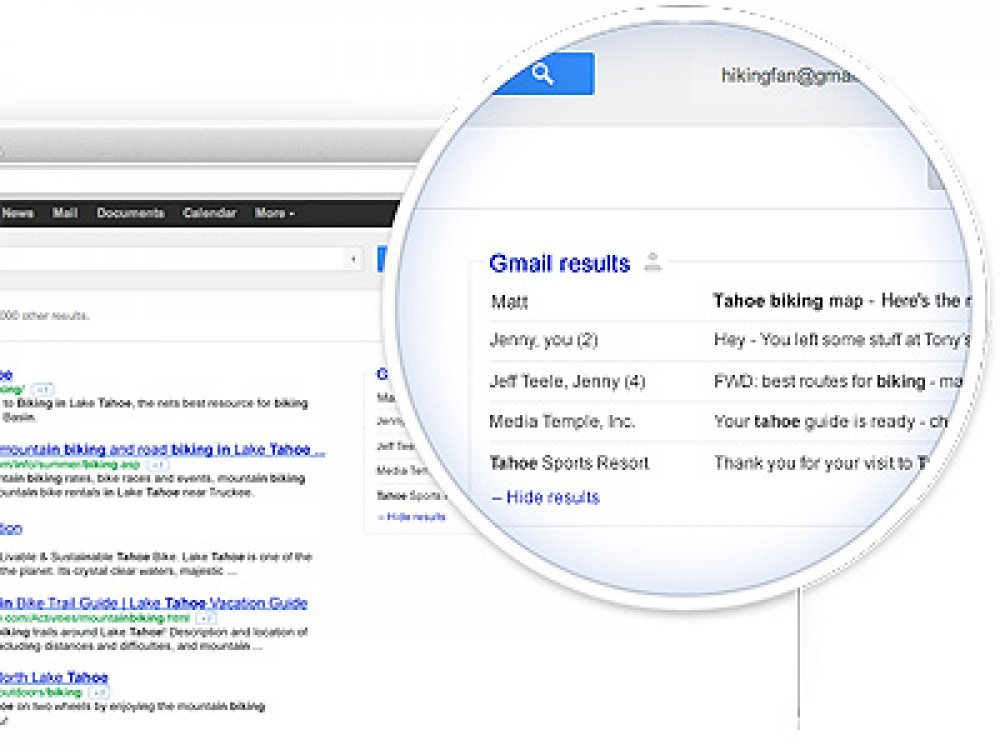Viewport: 1000px width, 750px height.
Task: Click the Gmail results heading
Action: coord(559,263)
